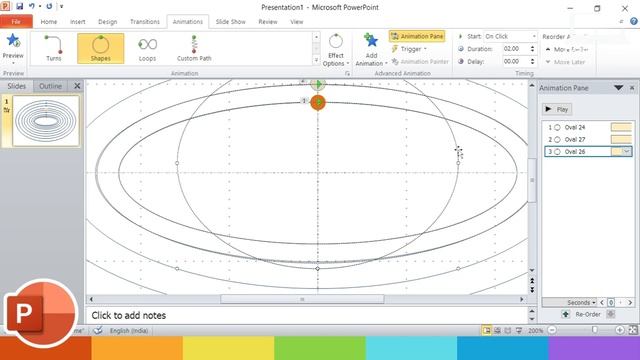Close the Animation Pane
Viewport: 640px width, 360px height.
click(632, 88)
